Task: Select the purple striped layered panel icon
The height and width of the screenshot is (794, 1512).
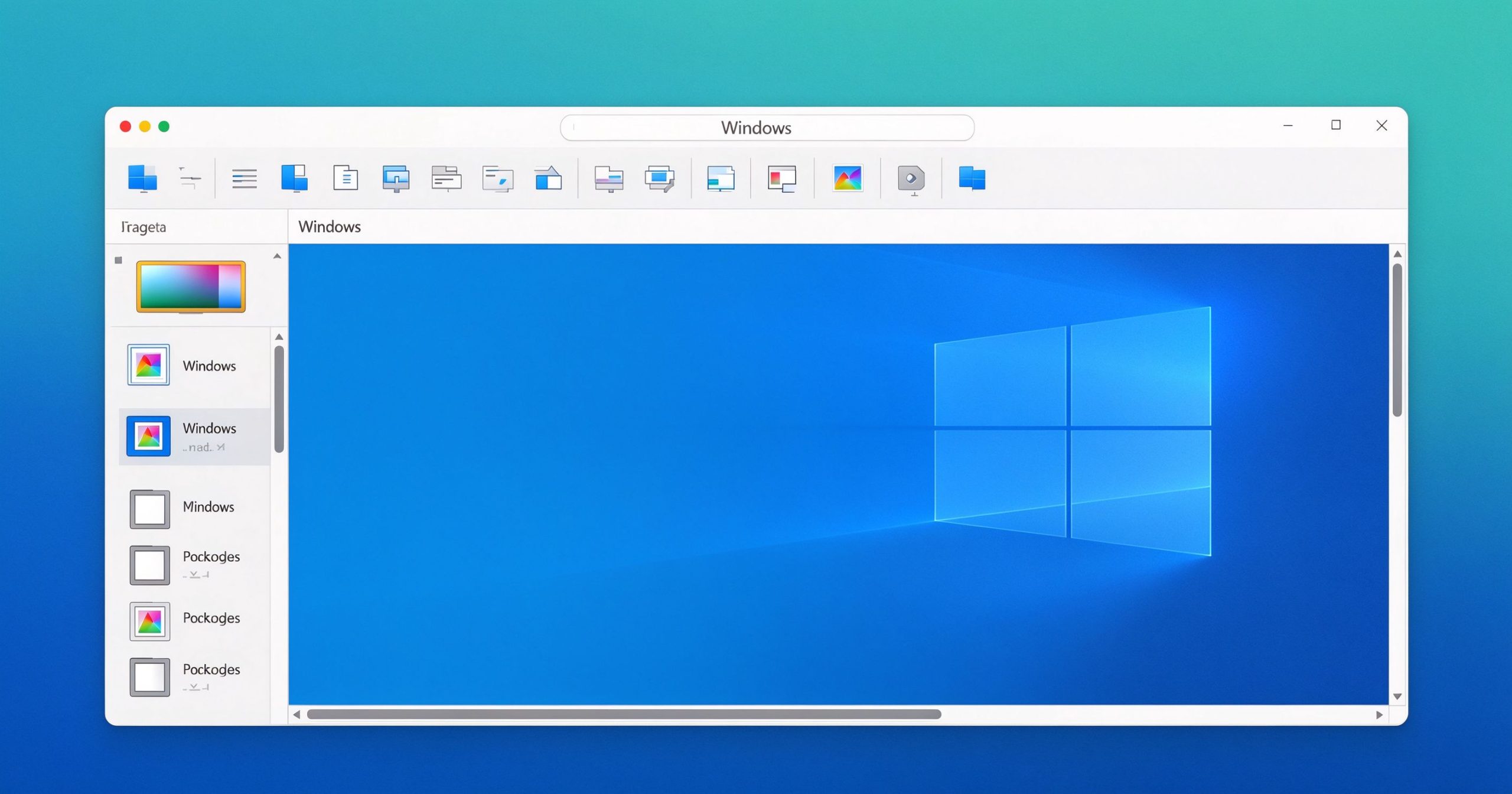Action: coord(608,178)
